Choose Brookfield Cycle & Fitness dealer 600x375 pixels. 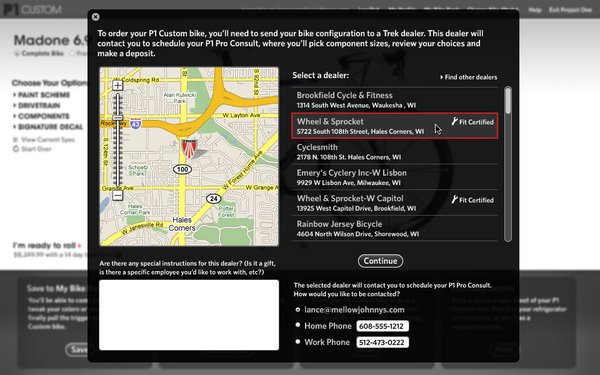(395, 100)
